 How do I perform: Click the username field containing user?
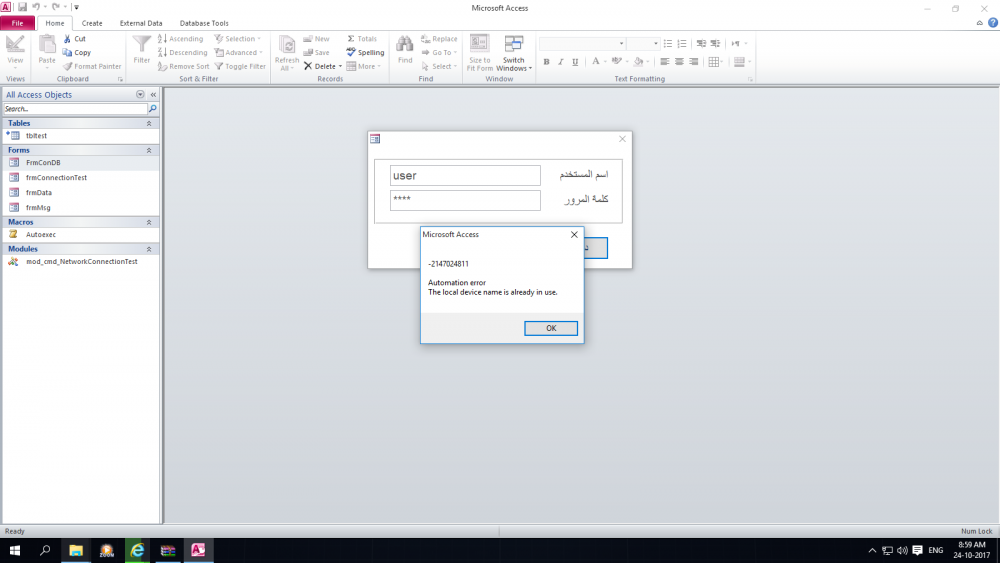[465, 175]
